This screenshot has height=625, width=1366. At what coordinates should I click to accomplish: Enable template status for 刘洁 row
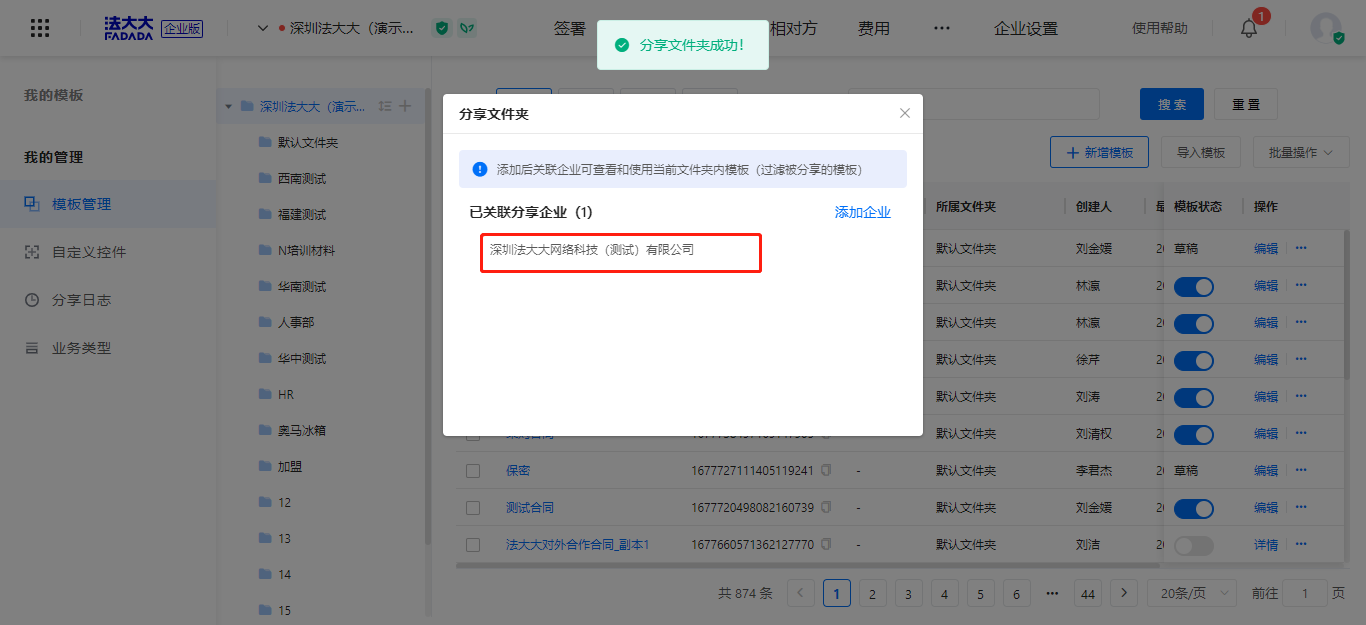1193,545
